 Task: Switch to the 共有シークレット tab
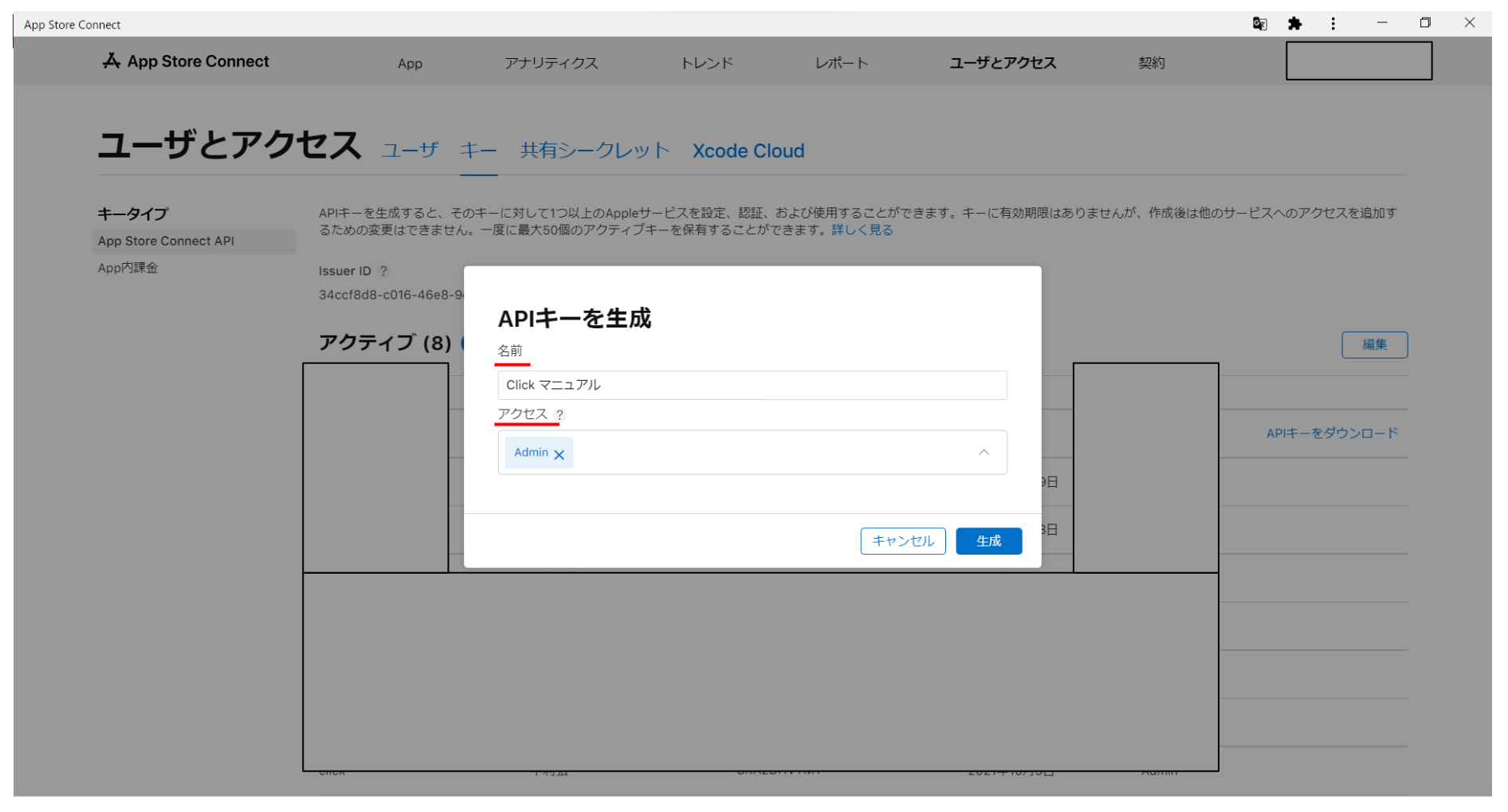(x=595, y=151)
